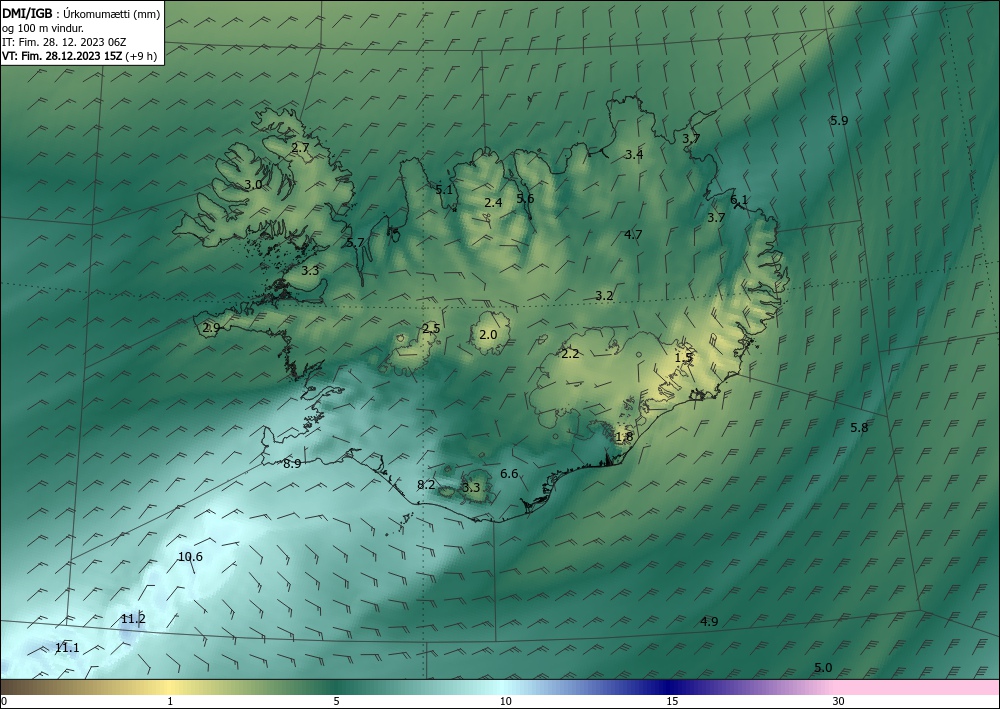Select the 5.0 value label
Viewport: 1000px width, 709px height.
click(823, 668)
